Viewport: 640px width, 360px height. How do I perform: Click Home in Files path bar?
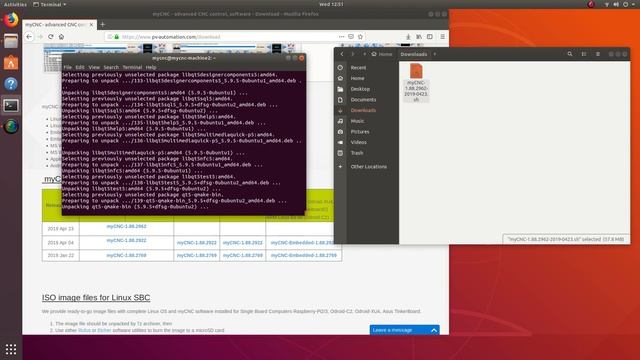click(382, 54)
